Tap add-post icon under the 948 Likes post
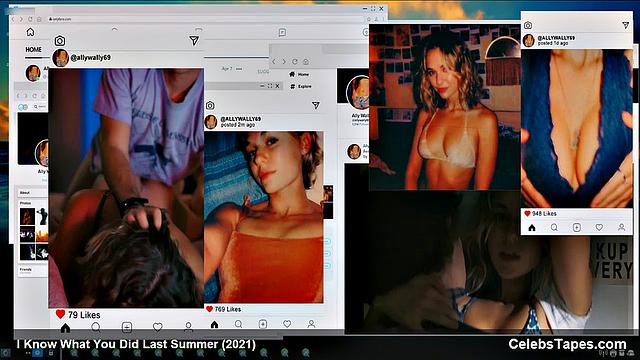640x360 pixels. pyautogui.click(x=577, y=227)
